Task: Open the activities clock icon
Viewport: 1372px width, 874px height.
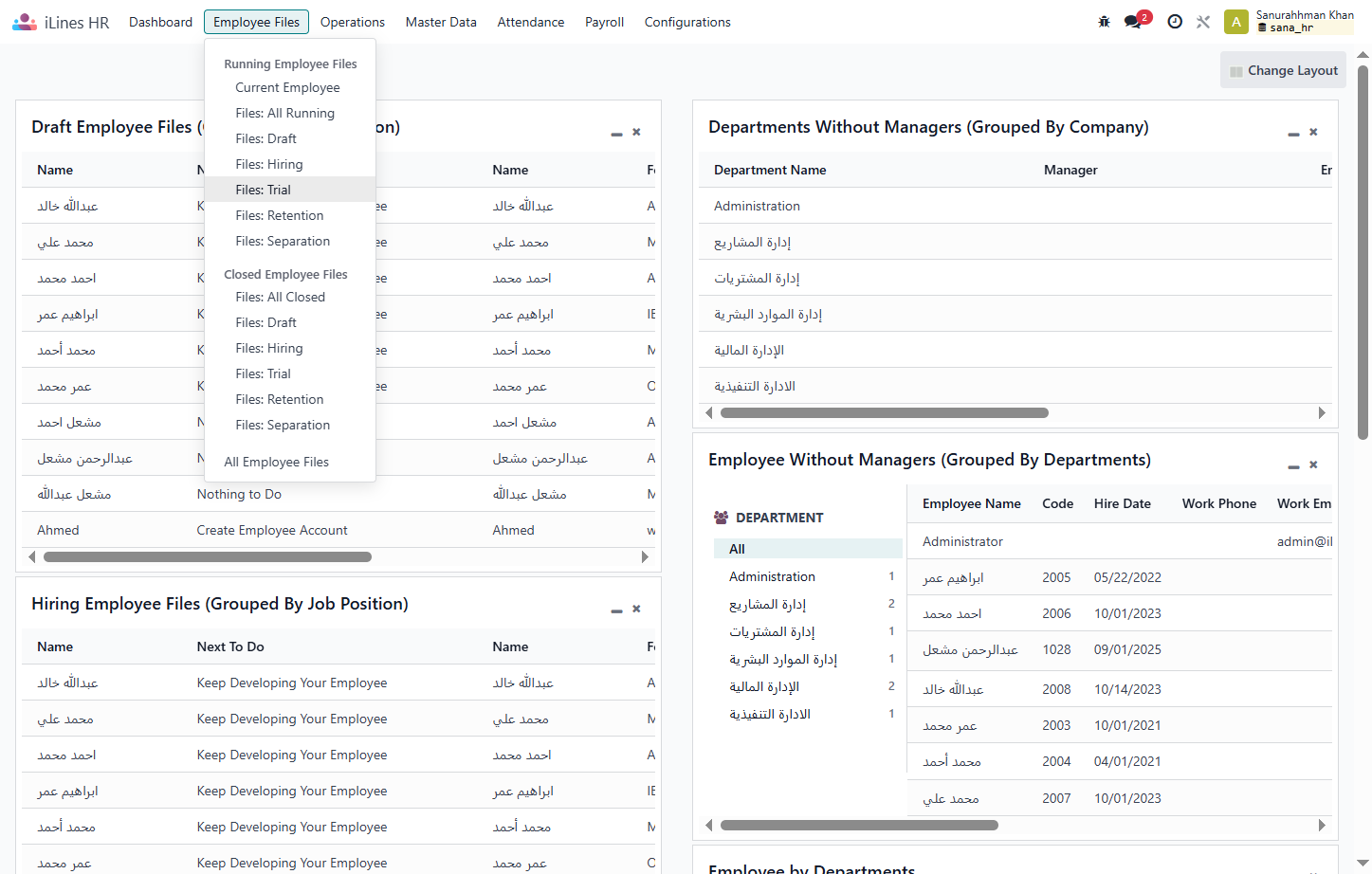Action: [x=1175, y=22]
